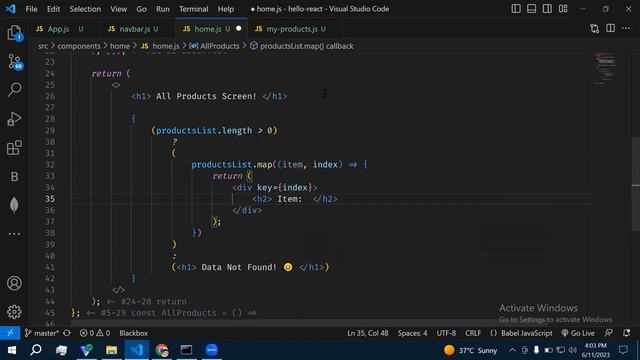The height and width of the screenshot is (360, 640).
Task: Change UTF-8 encoding
Action: coord(446,333)
